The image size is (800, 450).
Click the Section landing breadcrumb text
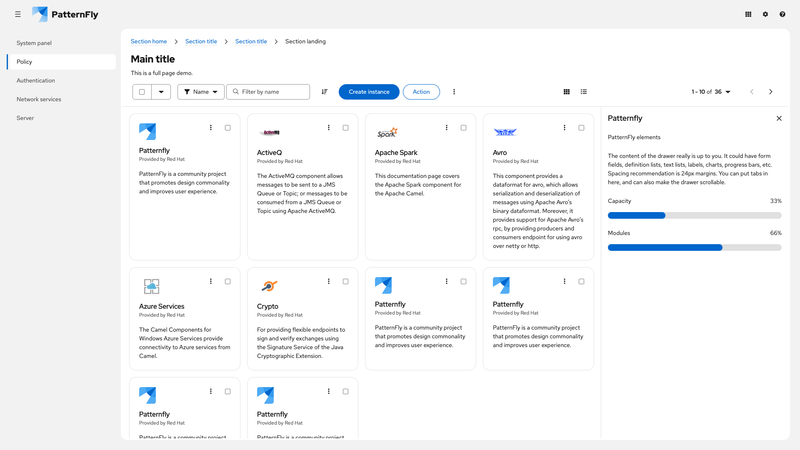tap(305, 41)
